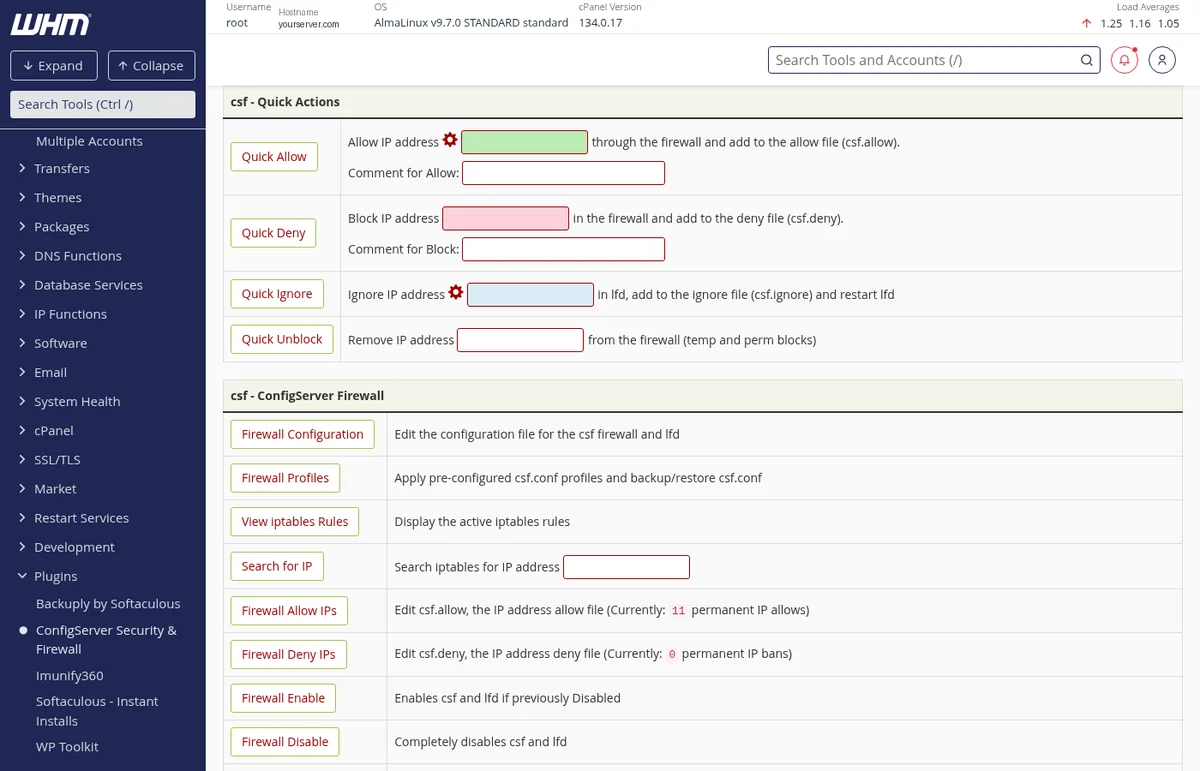This screenshot has width=1200, height=771.
Task: Click the 'Completely disables csf and lfd' description
Action: pos(480,742)
